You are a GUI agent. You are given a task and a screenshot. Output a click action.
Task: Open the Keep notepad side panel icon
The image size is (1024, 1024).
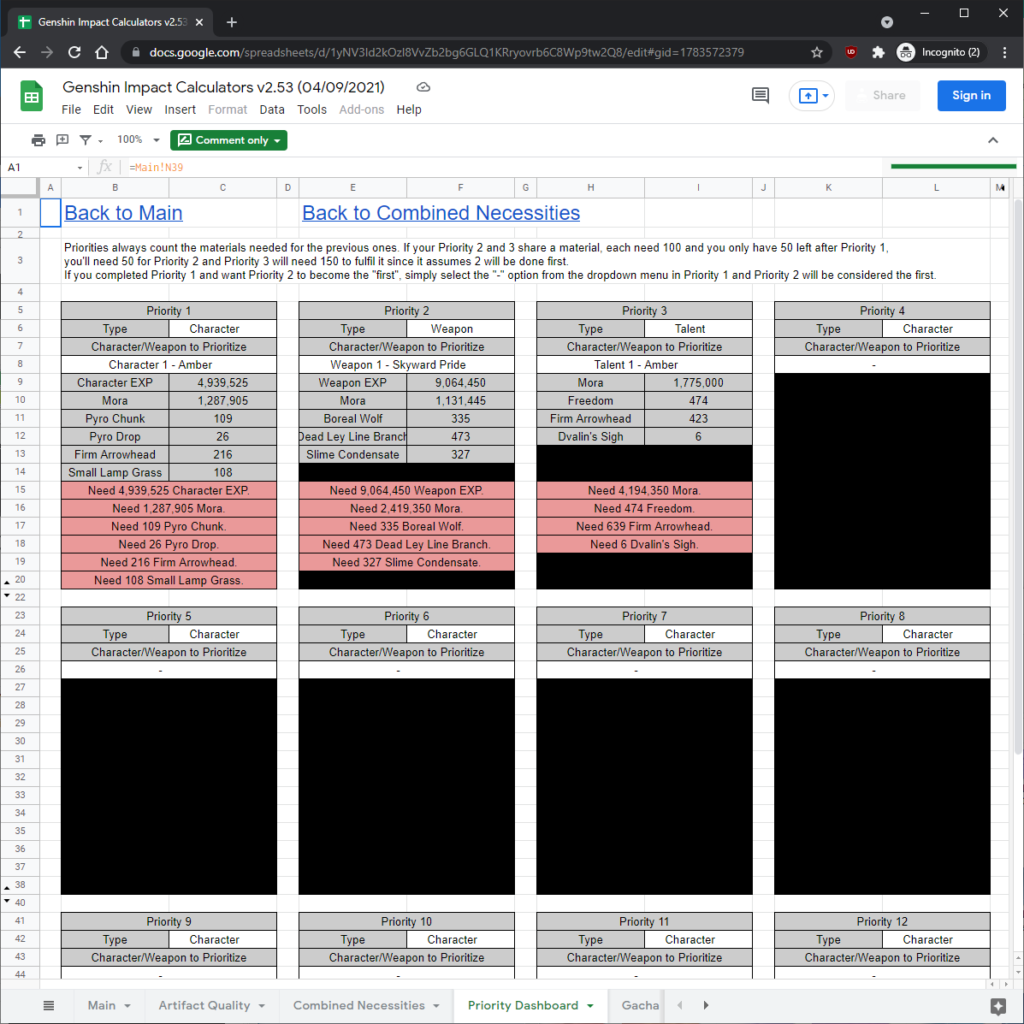point(996,1005)
